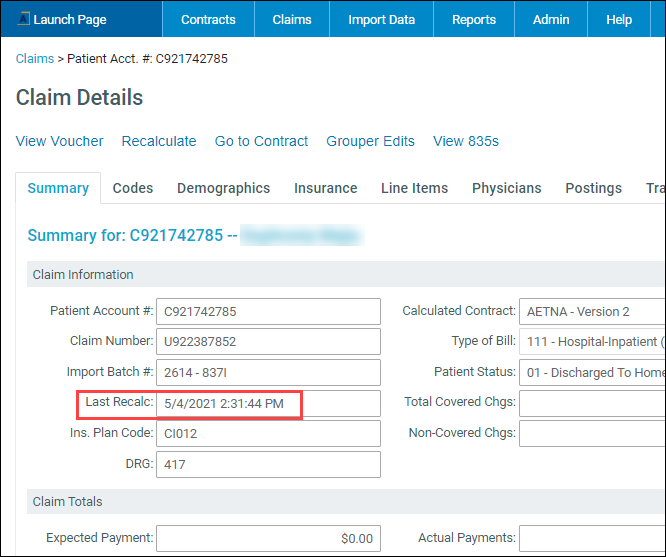Select the Summary tab
Viewport: 666px width, 557px height.
point(58,188)
